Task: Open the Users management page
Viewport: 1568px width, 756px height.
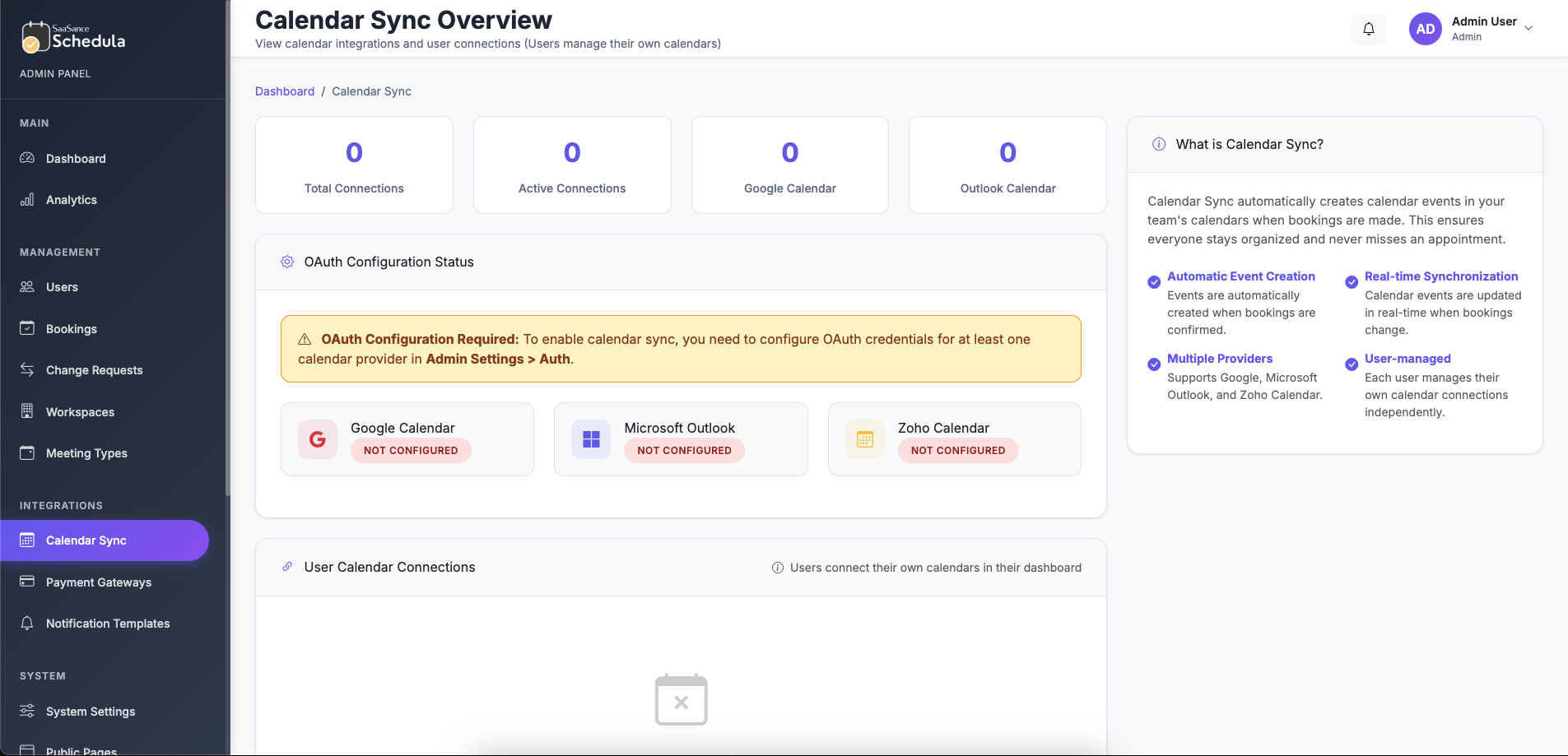Action: (61, 286)
